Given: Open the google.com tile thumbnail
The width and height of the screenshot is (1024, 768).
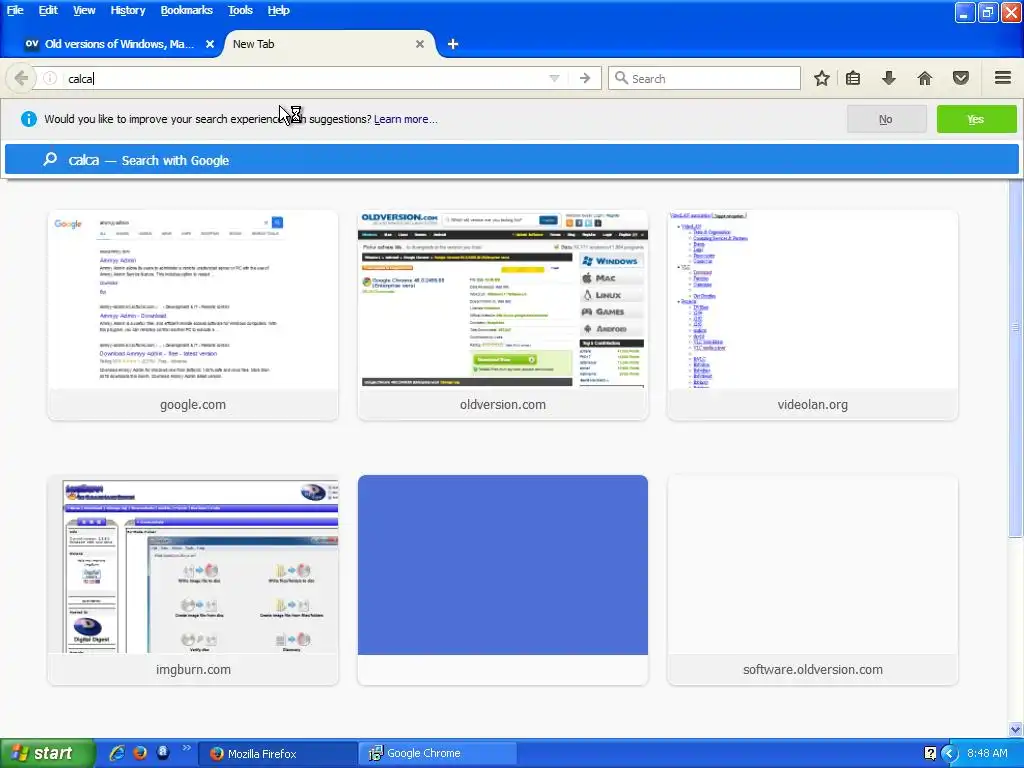Looking at the screenshot, I should pos(193,300).
